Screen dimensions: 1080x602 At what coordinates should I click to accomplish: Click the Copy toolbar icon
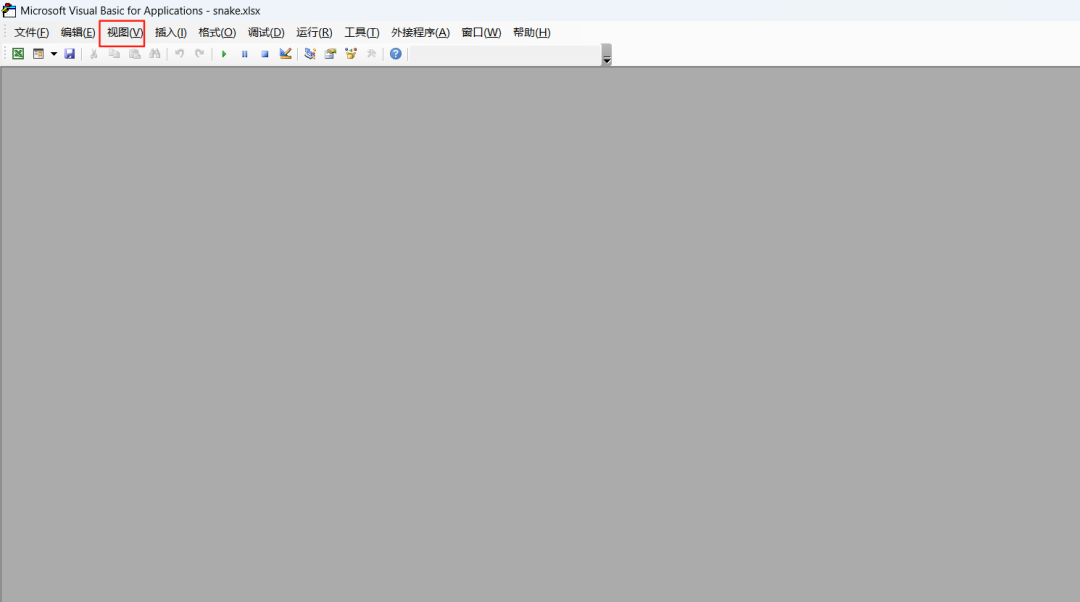tap(114, 54)
